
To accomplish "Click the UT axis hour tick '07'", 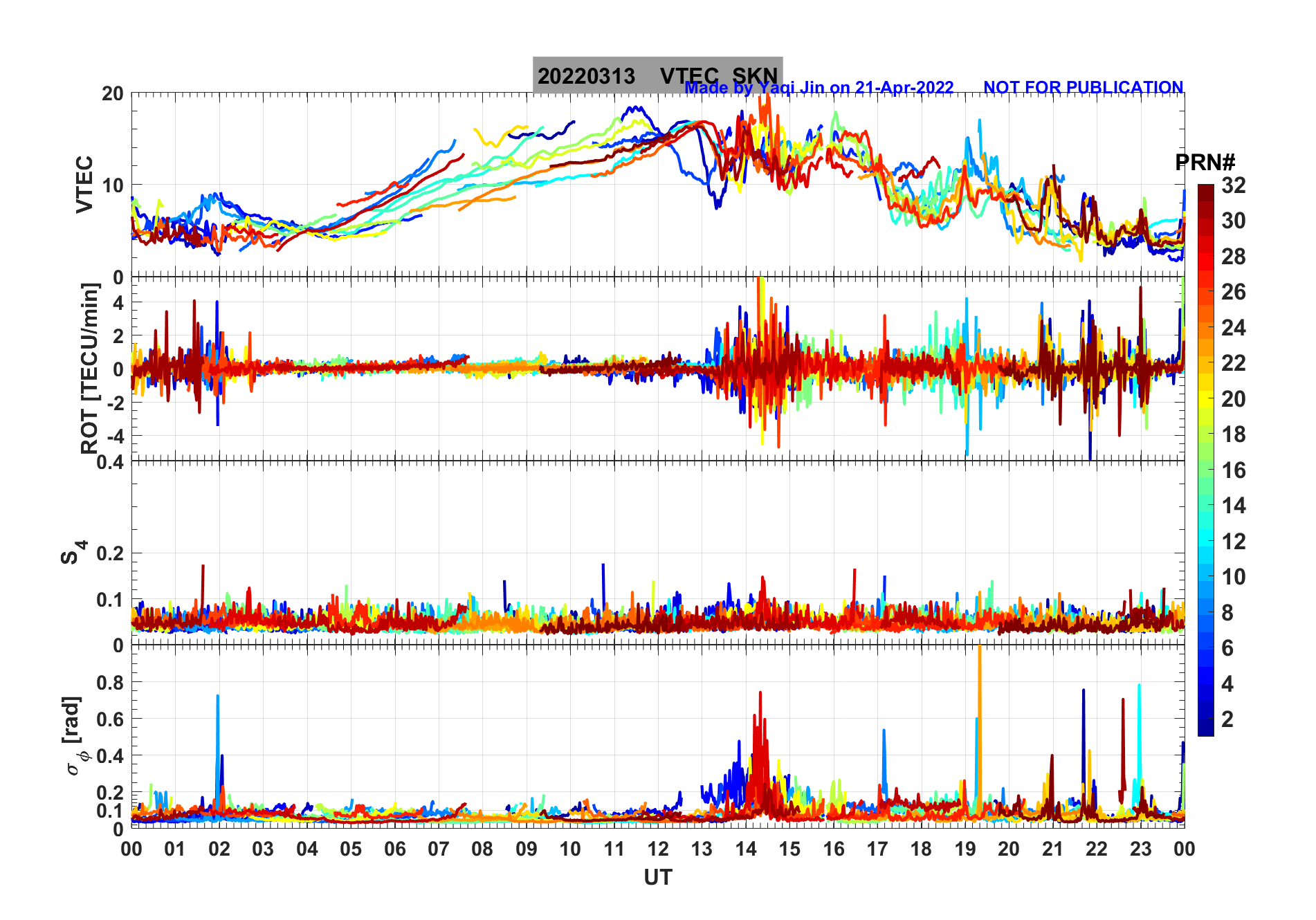I will (439, 849).
